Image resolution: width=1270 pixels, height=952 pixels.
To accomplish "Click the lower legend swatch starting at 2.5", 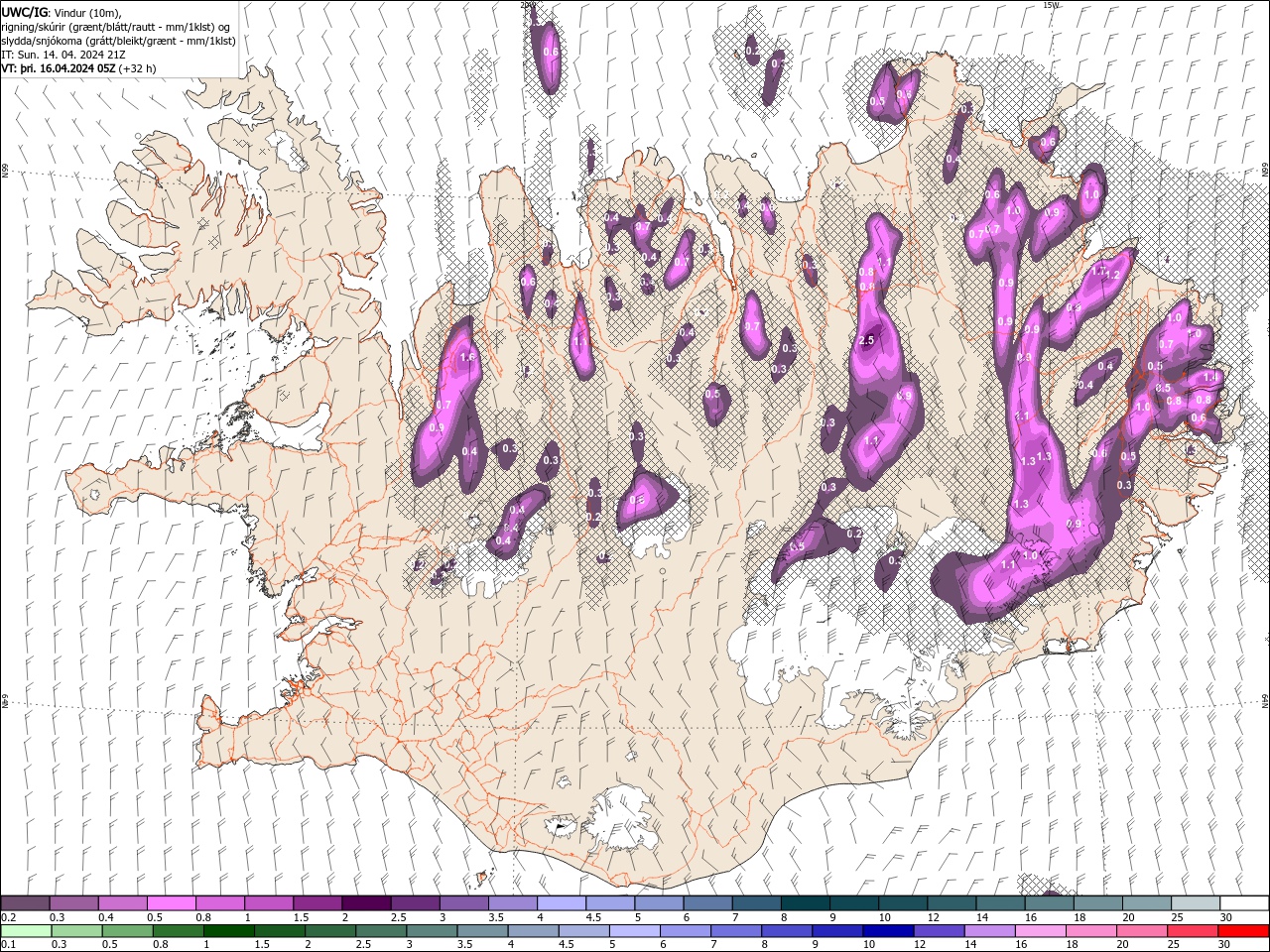I will coord(381,931).
